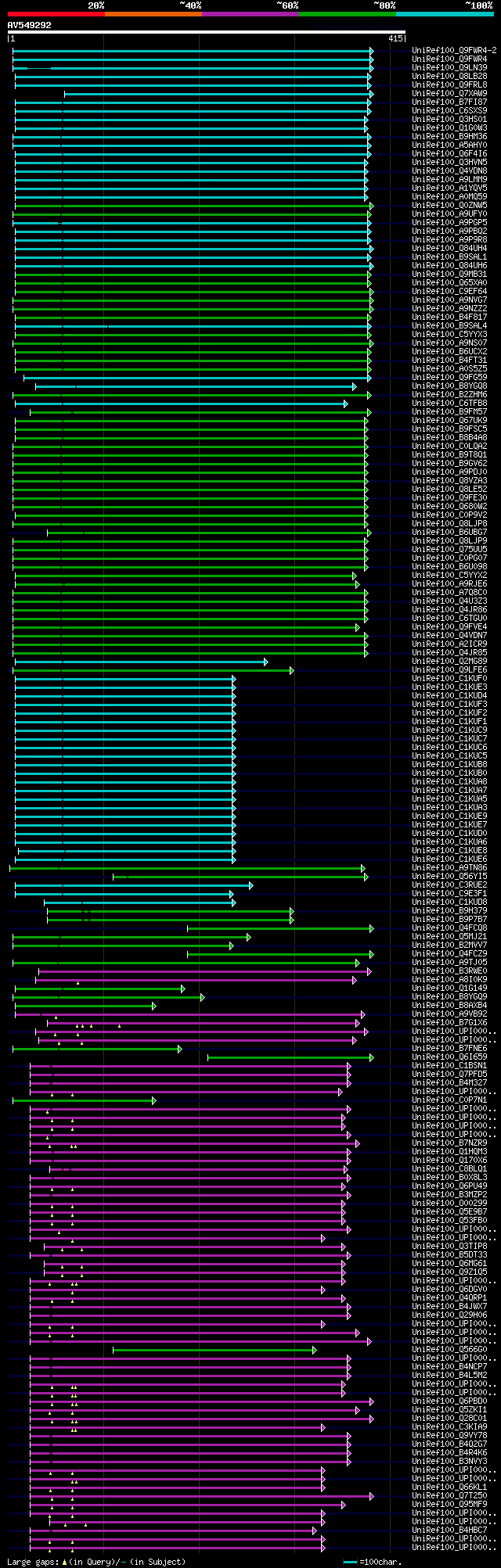Select the UniRef100_C1KUC9 label

(450, 730)
